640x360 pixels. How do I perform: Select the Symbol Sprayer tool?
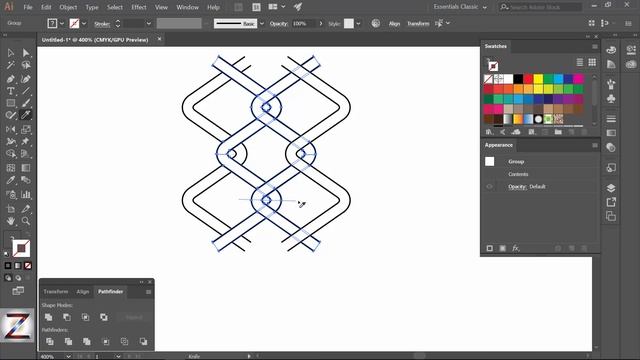tap(11, 195)
